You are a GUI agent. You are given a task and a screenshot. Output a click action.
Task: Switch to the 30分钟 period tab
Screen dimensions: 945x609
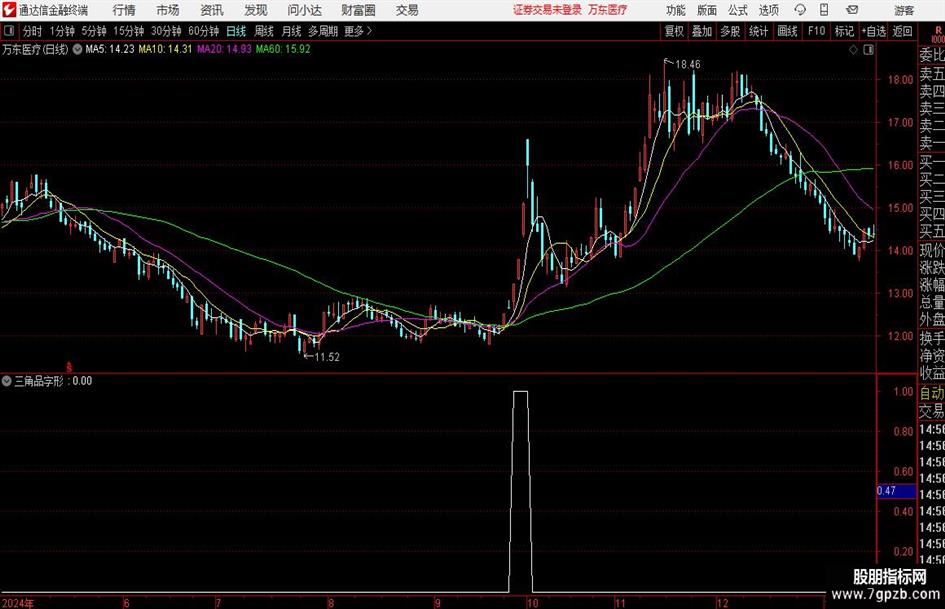pos(166,31)
